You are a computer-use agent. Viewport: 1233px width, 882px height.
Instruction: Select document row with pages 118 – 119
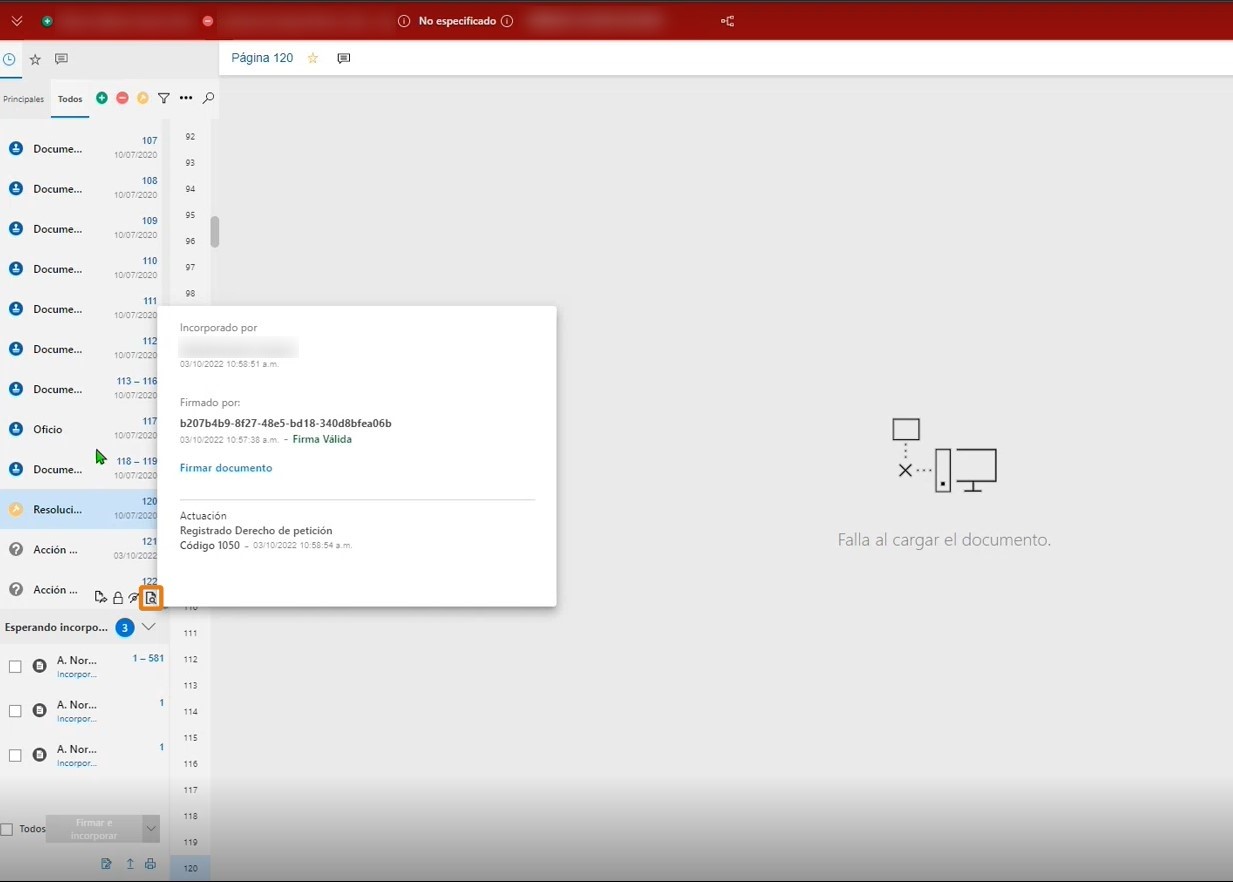[x=80, y=469]
